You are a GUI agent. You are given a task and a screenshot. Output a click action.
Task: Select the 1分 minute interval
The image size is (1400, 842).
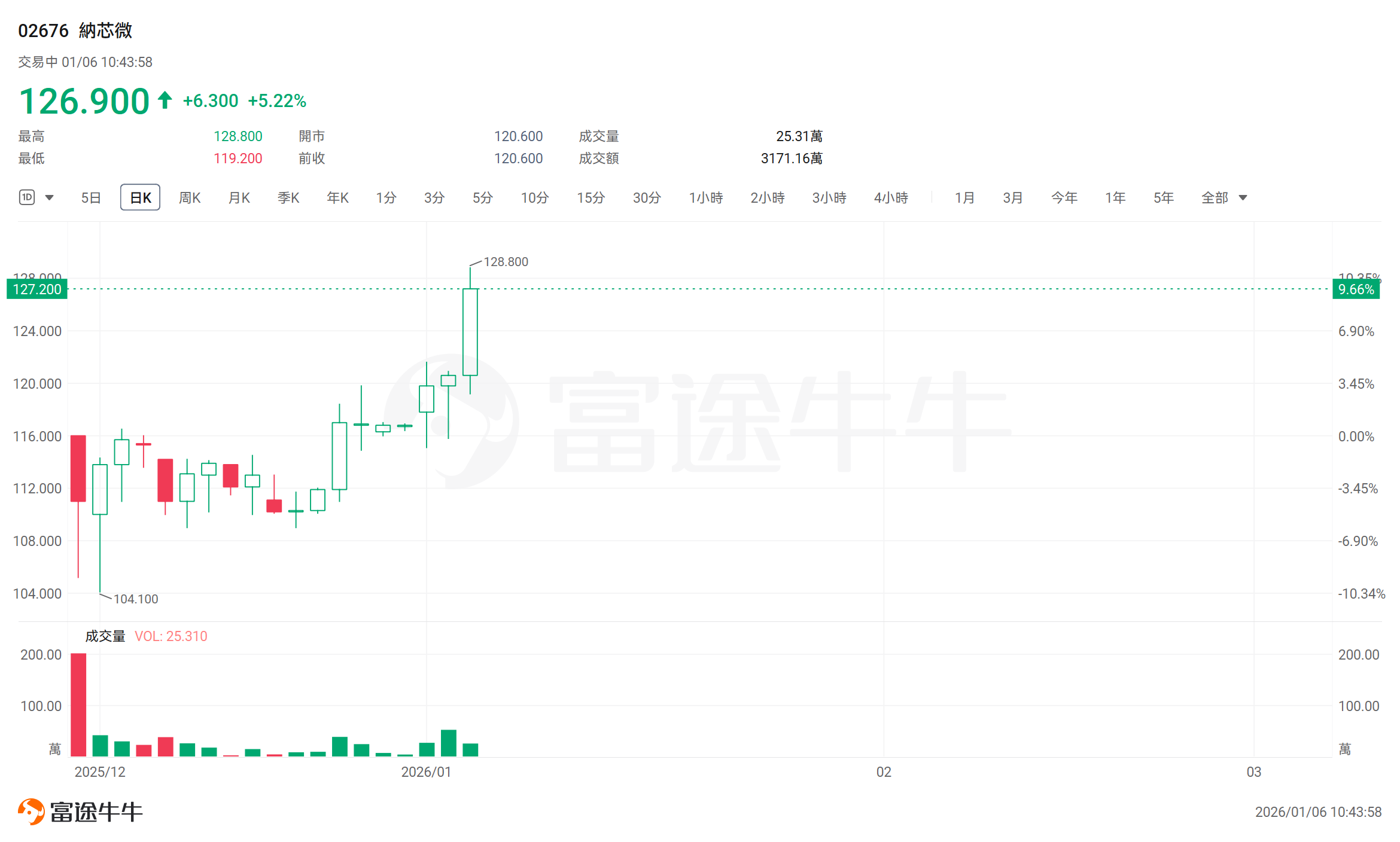[x=386, y=197]
